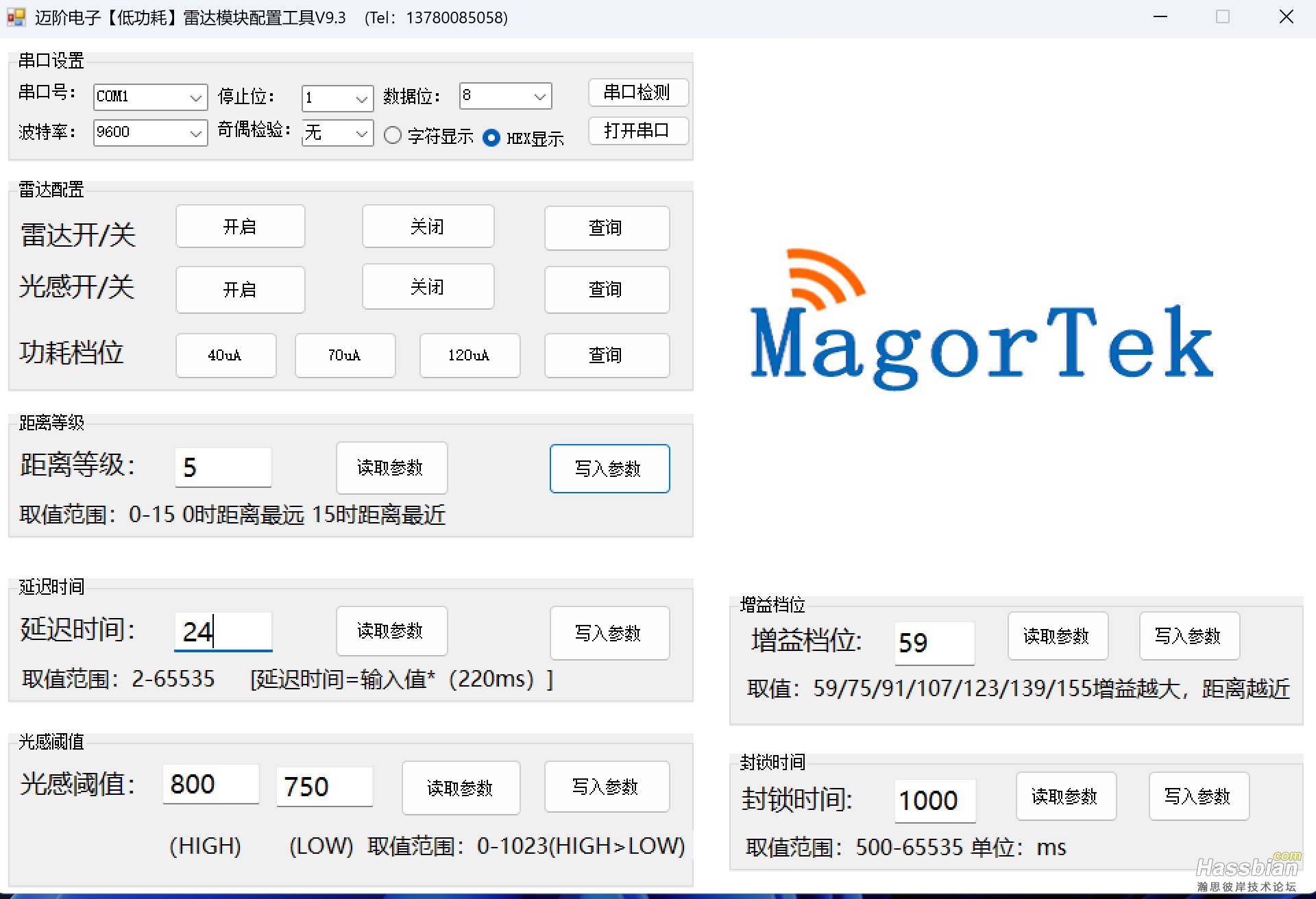The width and height of the screenshot is (1316, 899).
Task: Click the 串口检测 button
Action: (637, 93)
